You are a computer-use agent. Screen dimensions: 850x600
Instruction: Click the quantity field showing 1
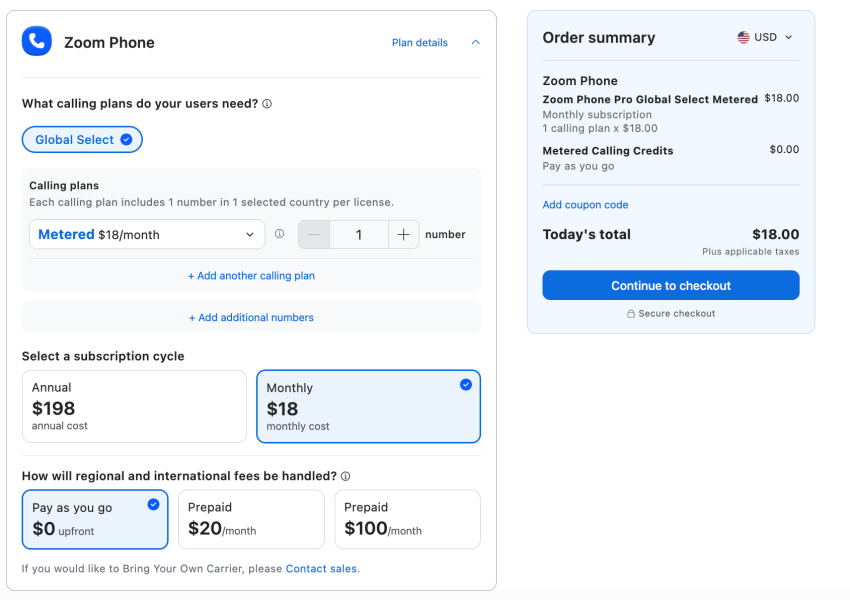coord(359,235)
